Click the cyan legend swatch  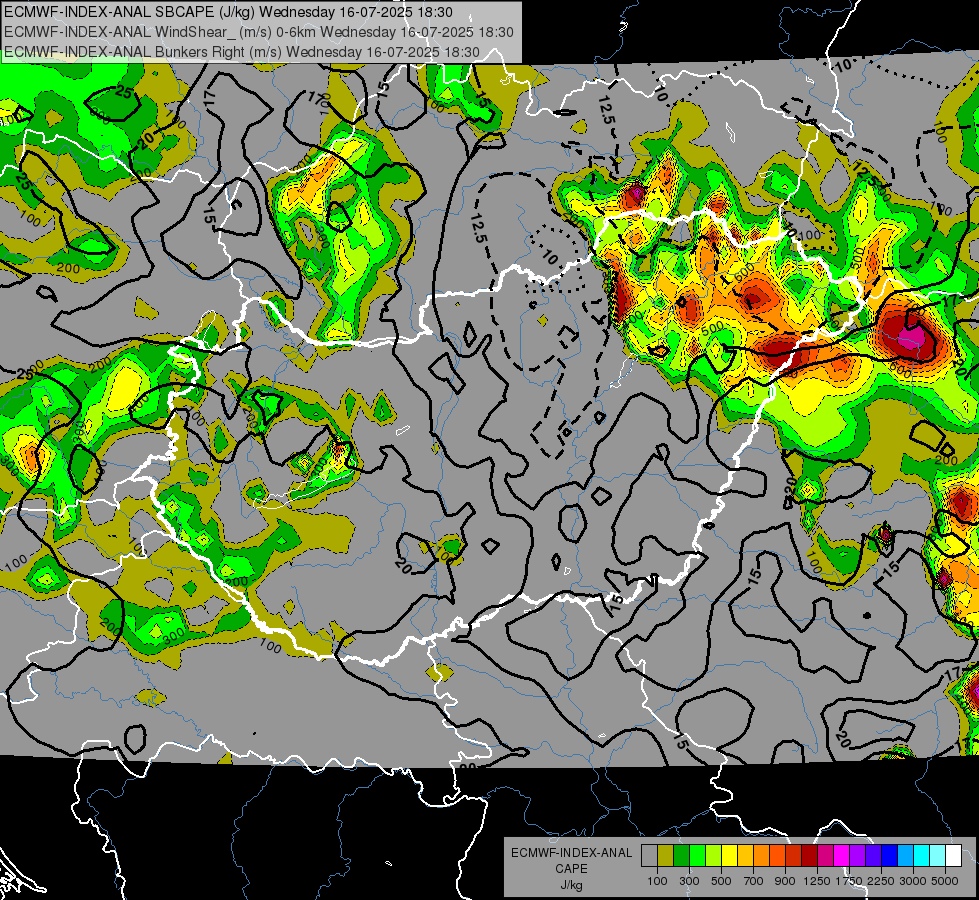pyautogui.click(x=922, y=856)
